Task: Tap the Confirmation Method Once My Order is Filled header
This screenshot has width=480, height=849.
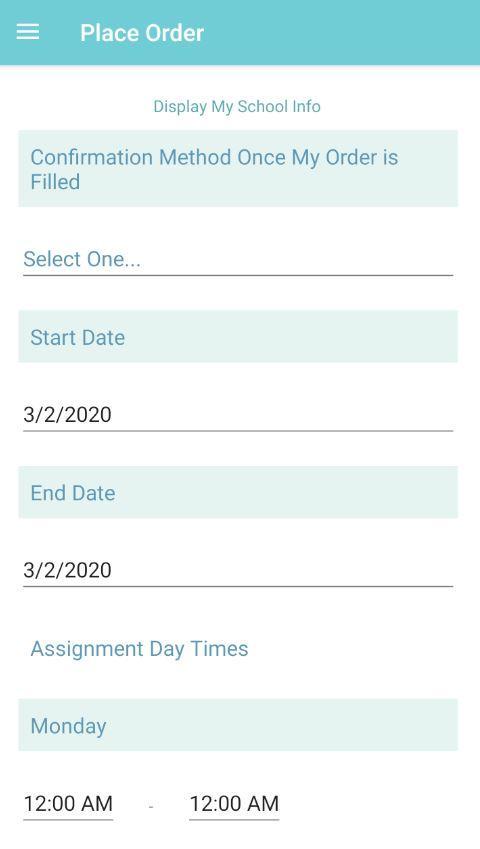Action: coord(238,168)
